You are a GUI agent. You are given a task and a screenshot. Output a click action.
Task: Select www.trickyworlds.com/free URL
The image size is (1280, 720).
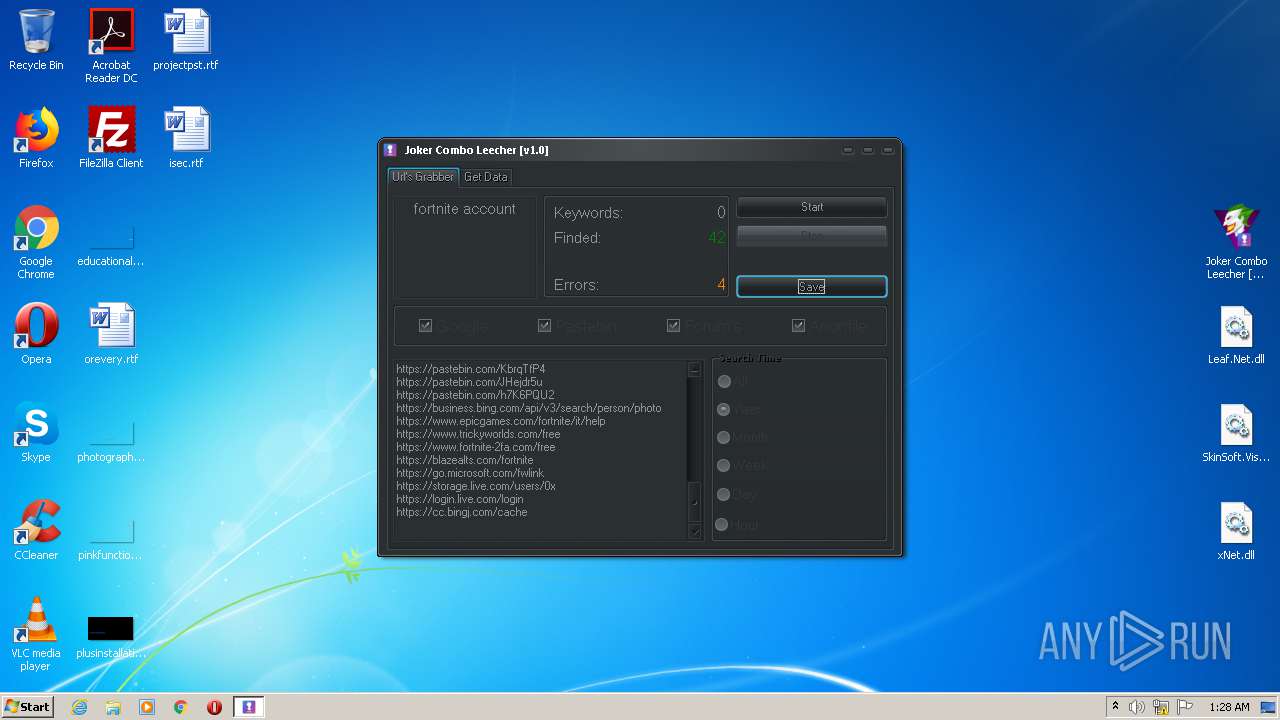coord(478,434)
